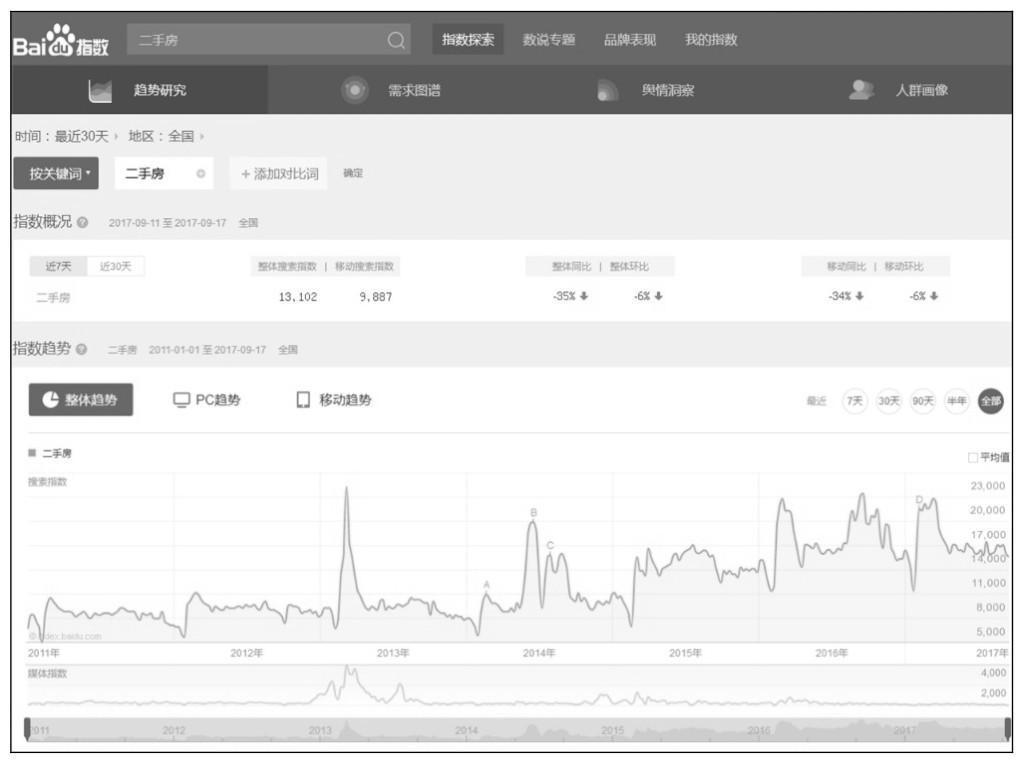Screen dimensions: 1022x762
Task: Click the 整体同比 header
Action: tap(572, 266)
